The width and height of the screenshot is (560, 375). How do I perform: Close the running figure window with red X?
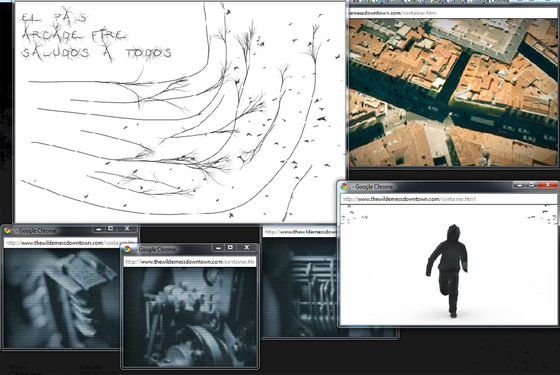[x=548, y=185]
